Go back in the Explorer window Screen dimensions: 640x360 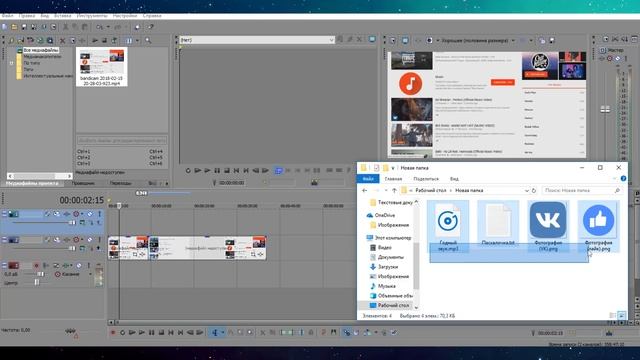364,191
